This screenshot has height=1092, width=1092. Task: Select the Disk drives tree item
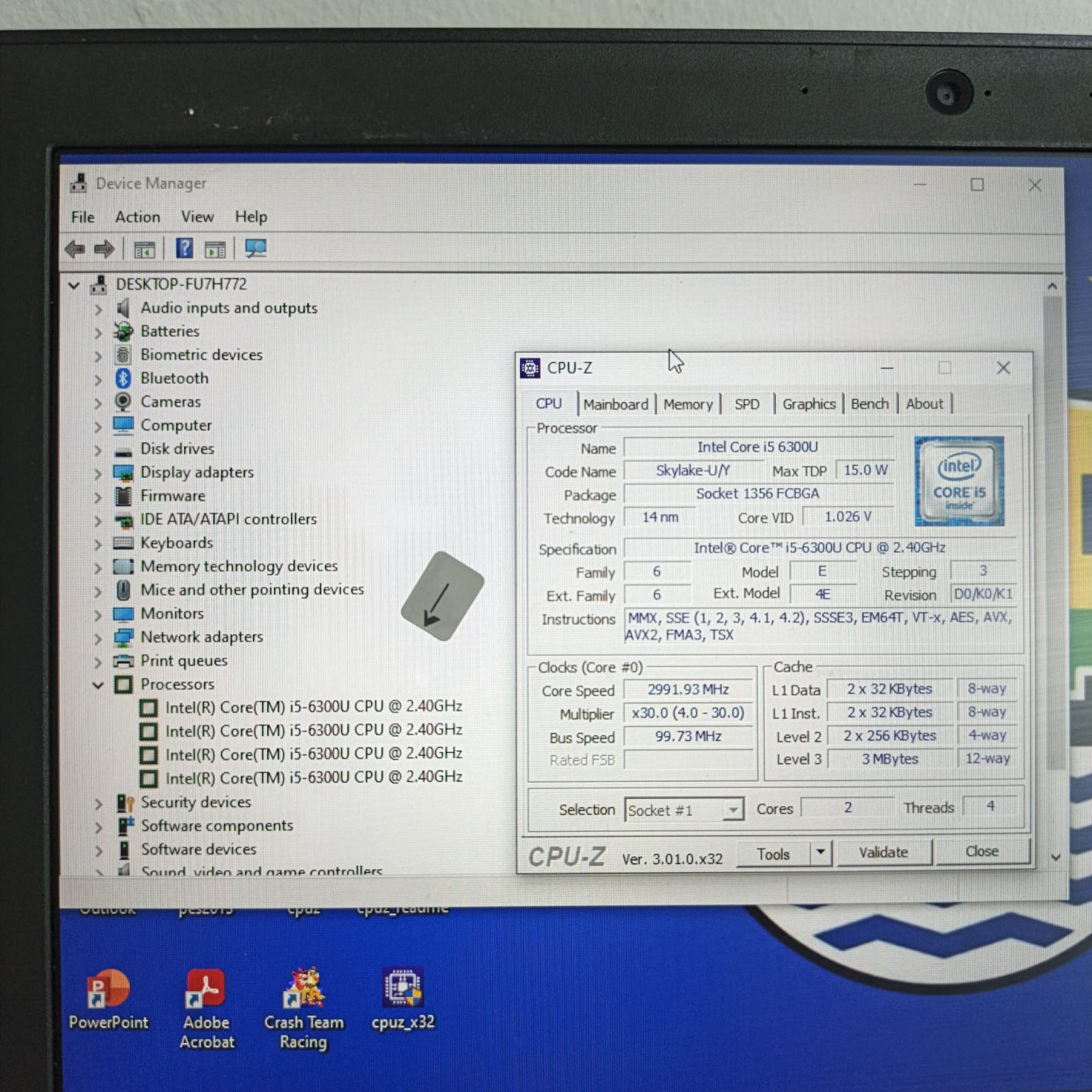click(x=177, y=449)
